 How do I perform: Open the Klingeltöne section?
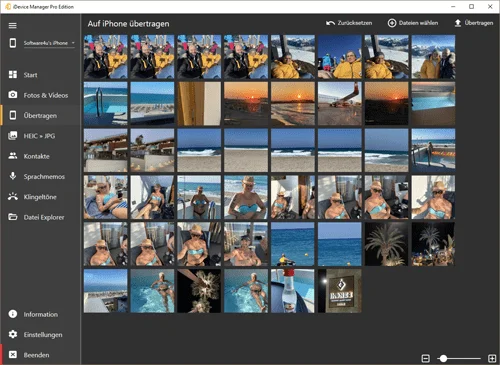(40, 197)
